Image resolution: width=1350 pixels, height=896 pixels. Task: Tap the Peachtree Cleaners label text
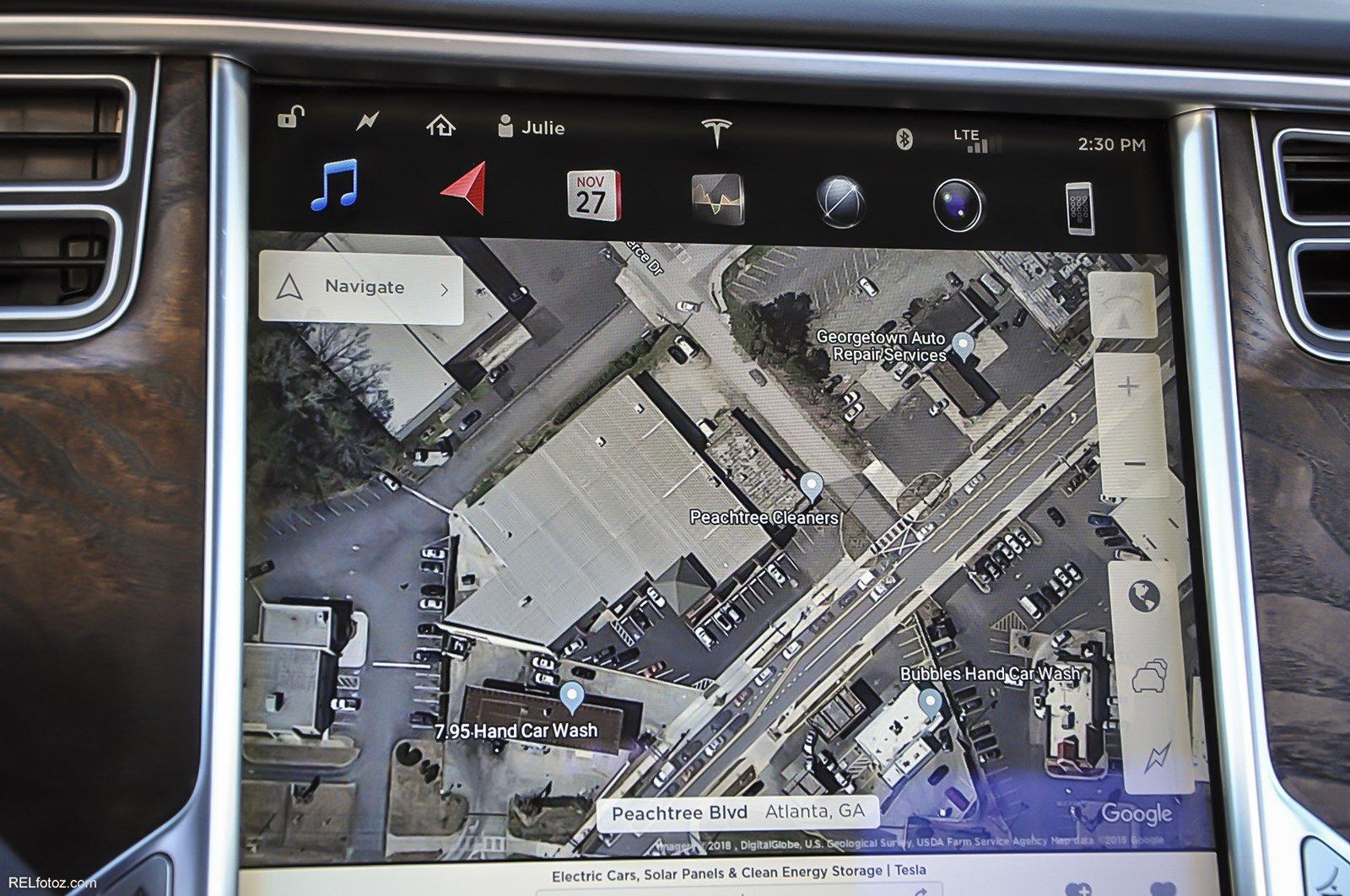coord(764,517)
